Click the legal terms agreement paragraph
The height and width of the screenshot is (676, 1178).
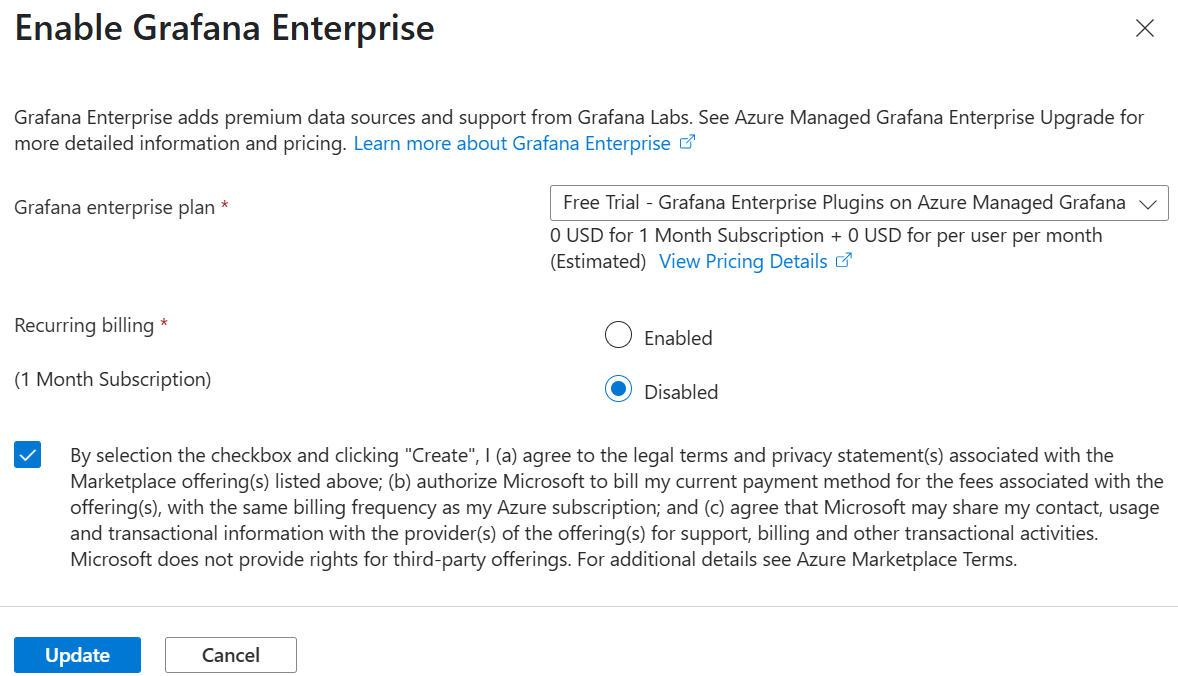tap(615, 508)
